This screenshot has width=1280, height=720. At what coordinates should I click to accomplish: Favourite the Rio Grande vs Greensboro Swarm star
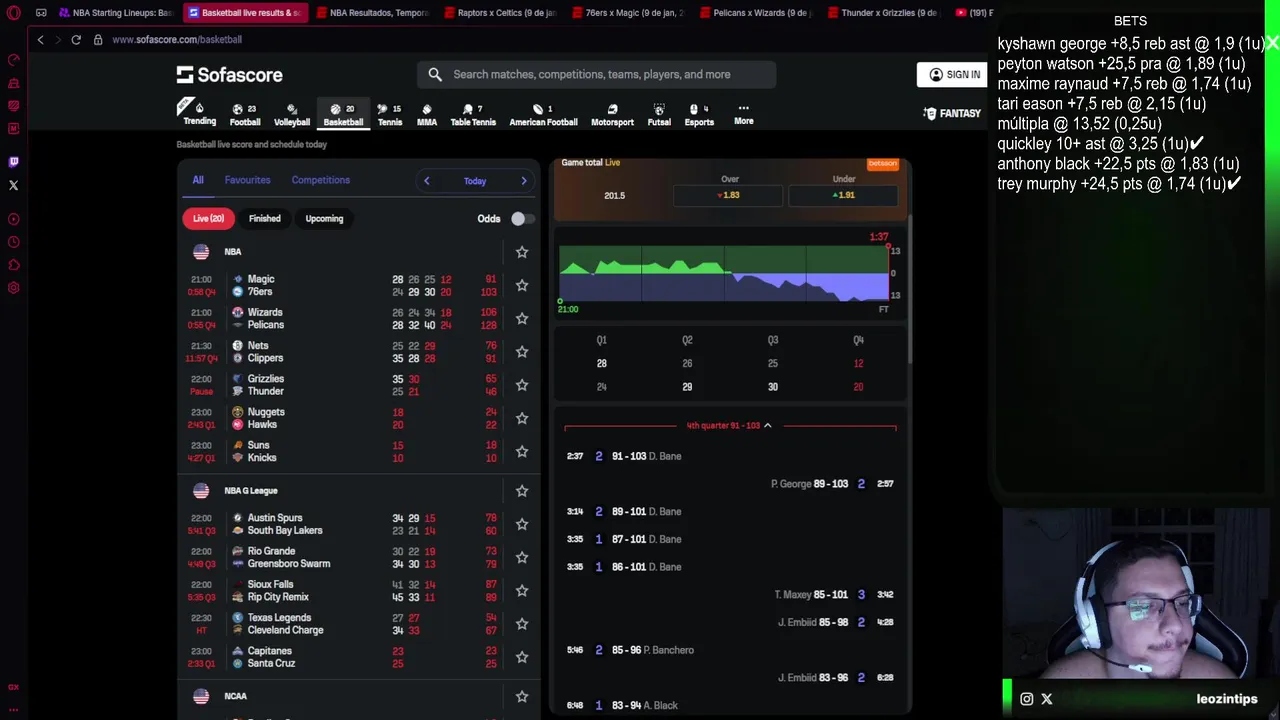(x=521, y=557)
